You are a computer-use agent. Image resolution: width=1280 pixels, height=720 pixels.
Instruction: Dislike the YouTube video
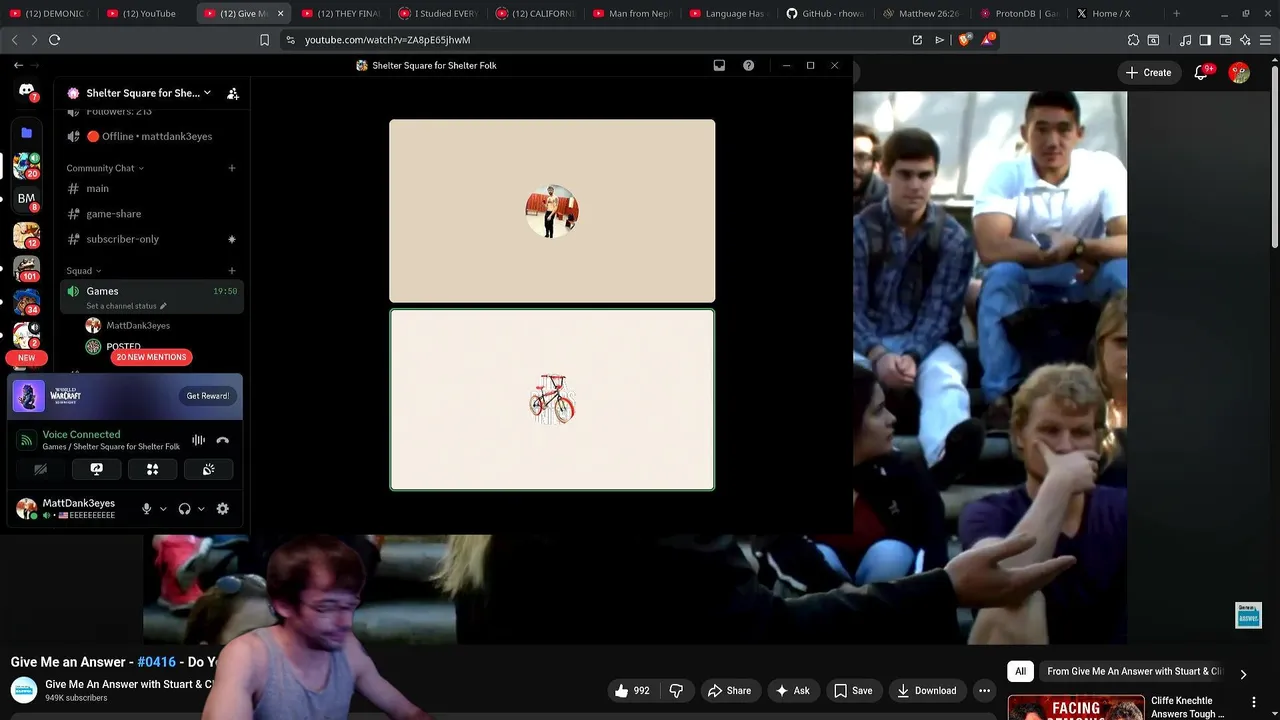pos(676,690)
